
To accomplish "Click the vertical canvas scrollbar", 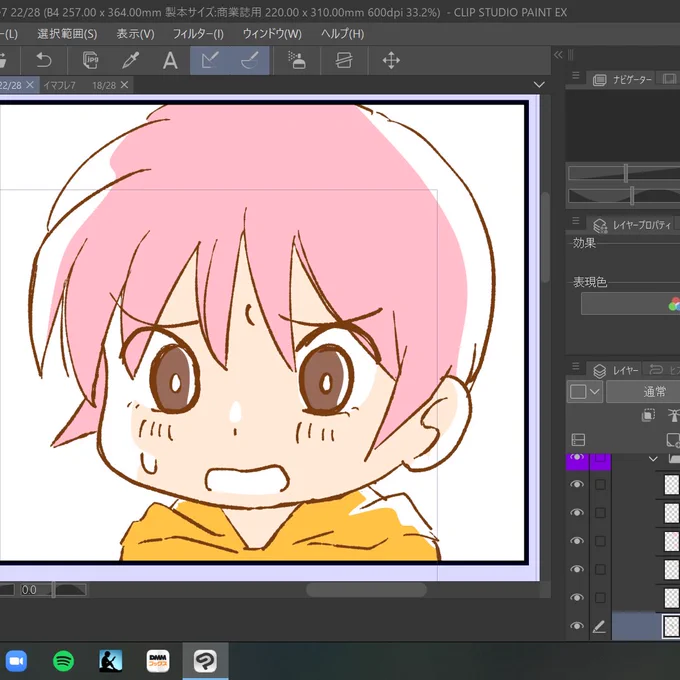I will point(546,238).
